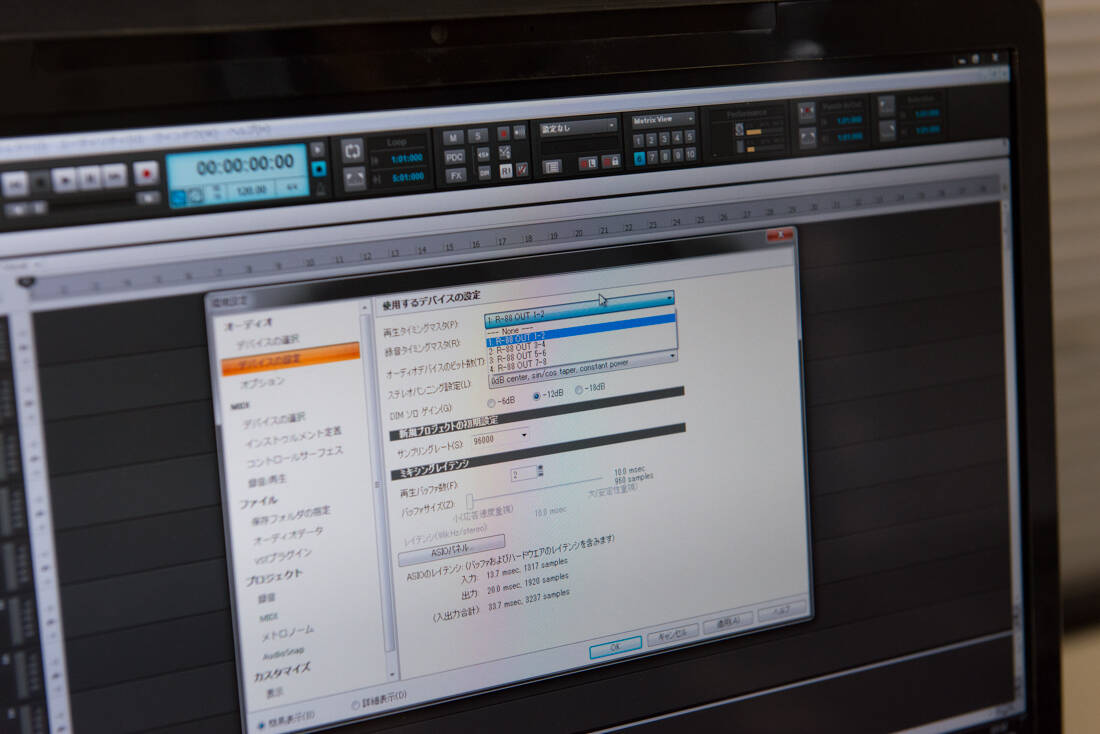Click the 00:00:00:00 time display
1100x734 pixels.
tap(245, 166)
